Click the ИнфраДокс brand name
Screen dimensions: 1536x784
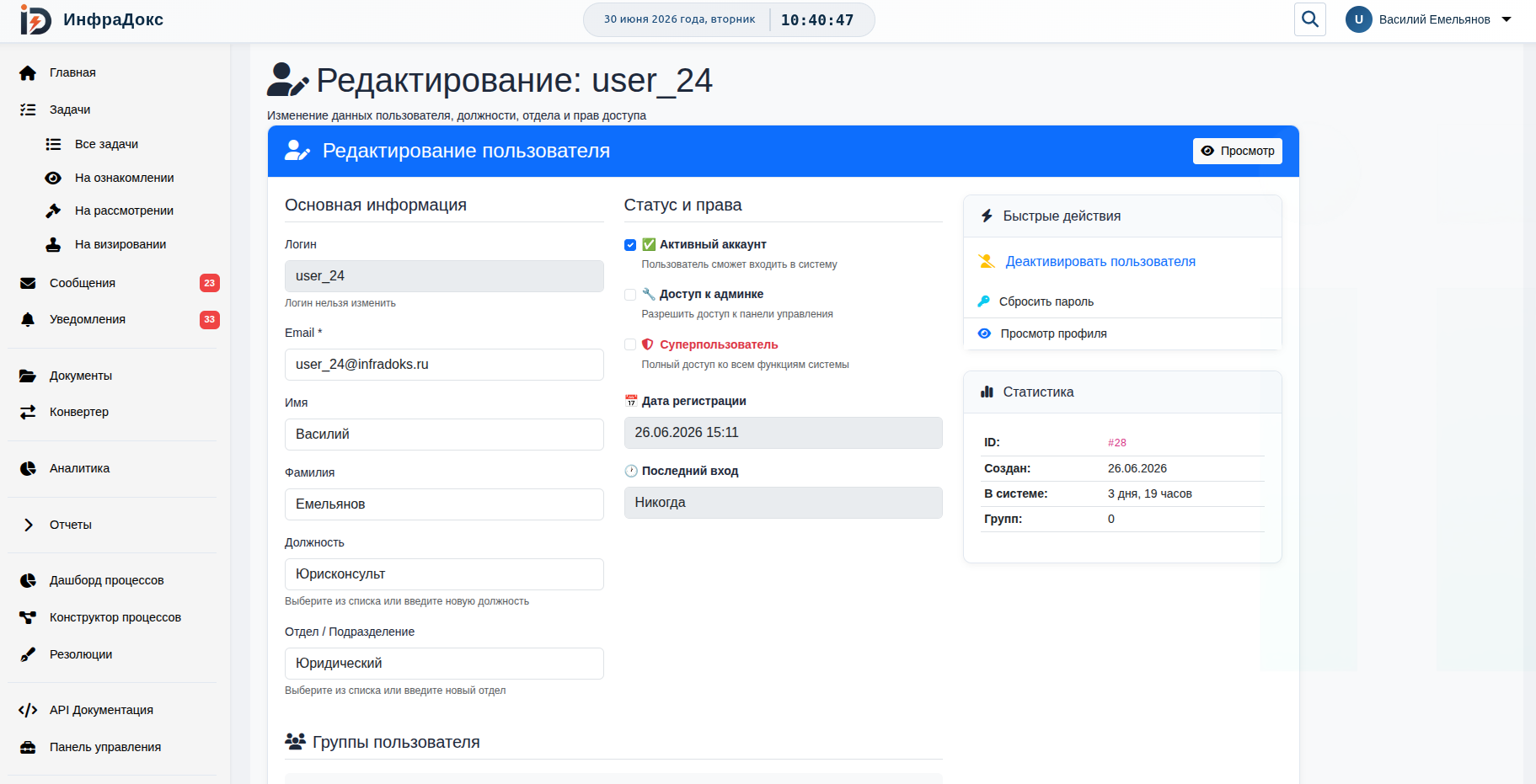pyautogui.click(x=113, y=19)
